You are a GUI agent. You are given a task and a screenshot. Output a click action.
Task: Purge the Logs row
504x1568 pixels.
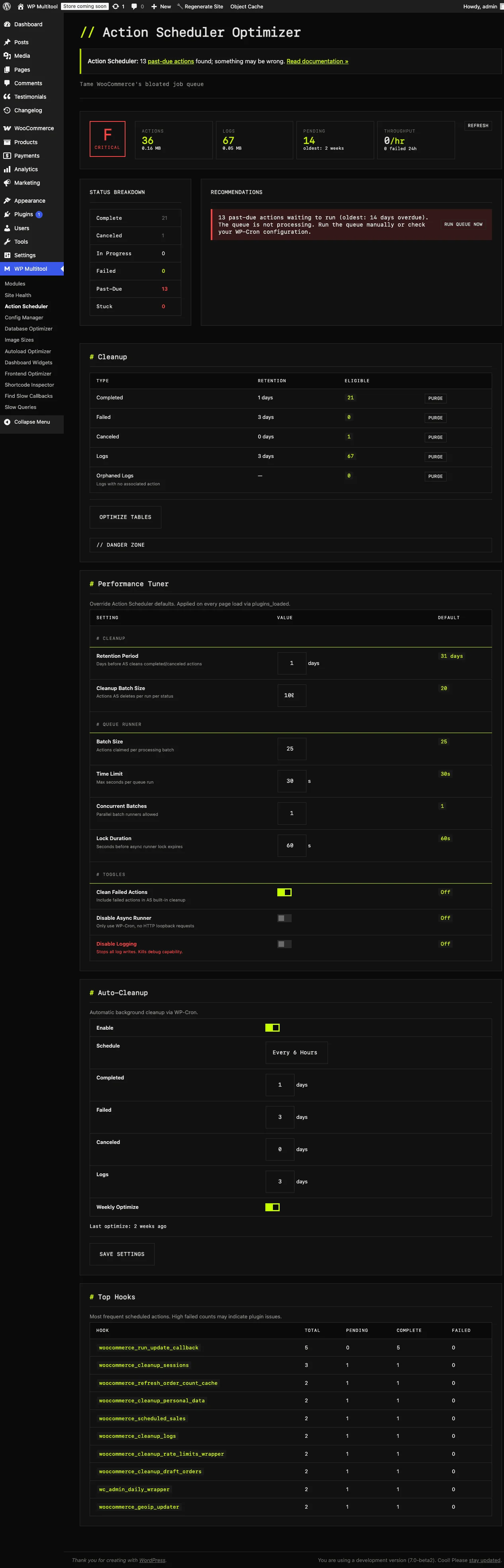point(435,457)
